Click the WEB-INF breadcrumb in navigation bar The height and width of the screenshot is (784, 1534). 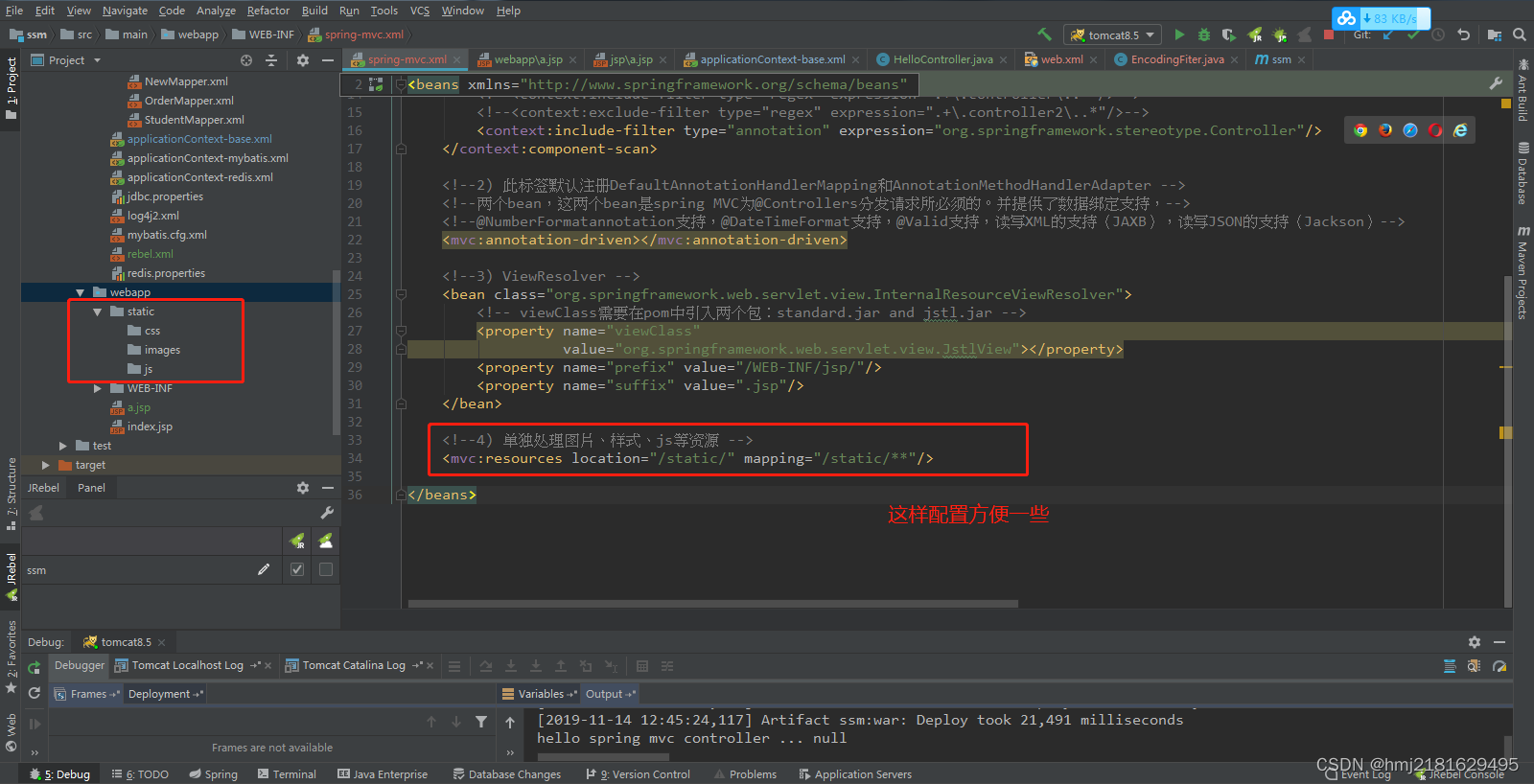tap(265, 35)
